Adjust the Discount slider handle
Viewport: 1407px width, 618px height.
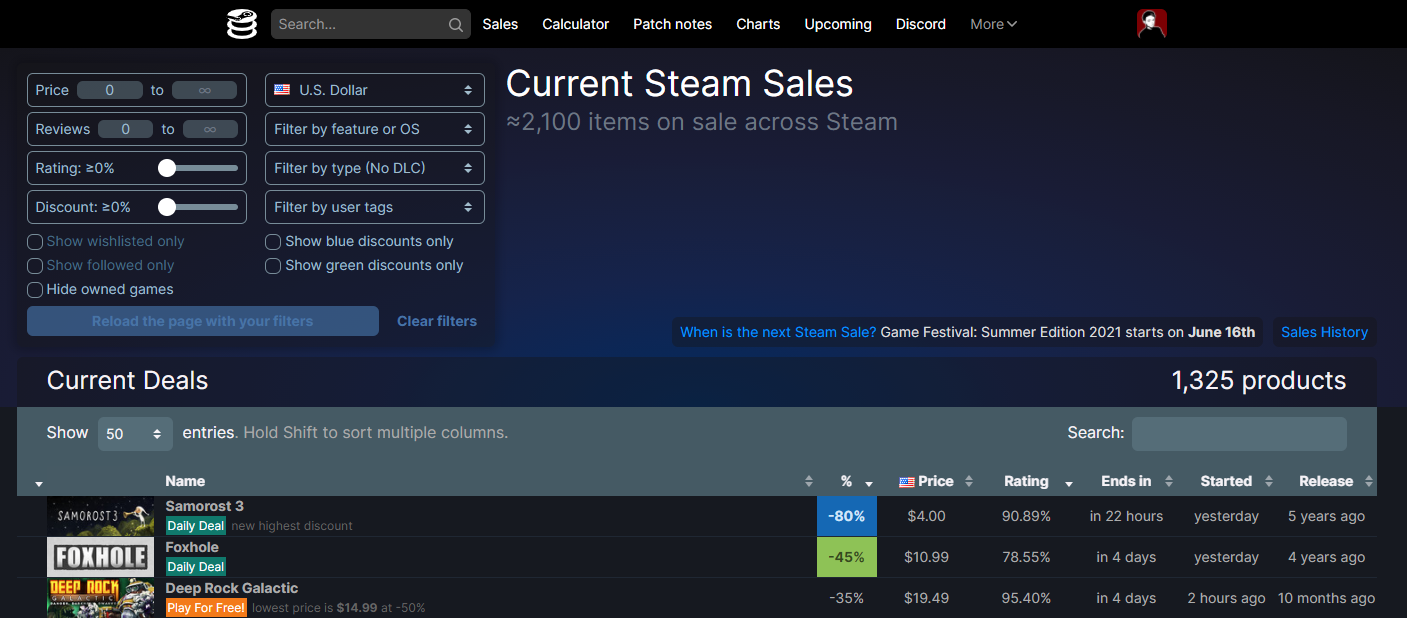coord(167,207)
